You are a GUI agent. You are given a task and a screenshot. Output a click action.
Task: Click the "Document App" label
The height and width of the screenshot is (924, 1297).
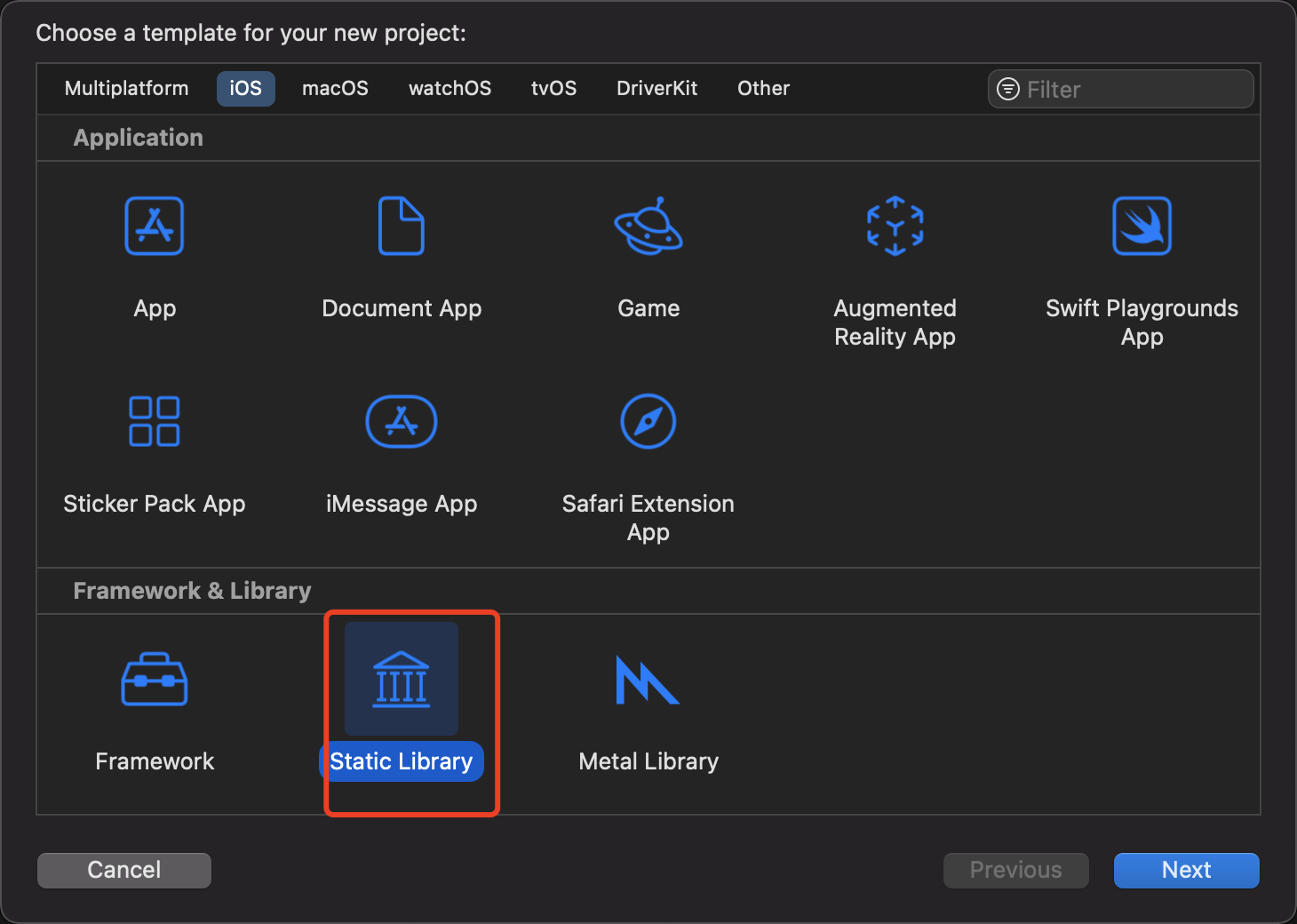[402, 308]
